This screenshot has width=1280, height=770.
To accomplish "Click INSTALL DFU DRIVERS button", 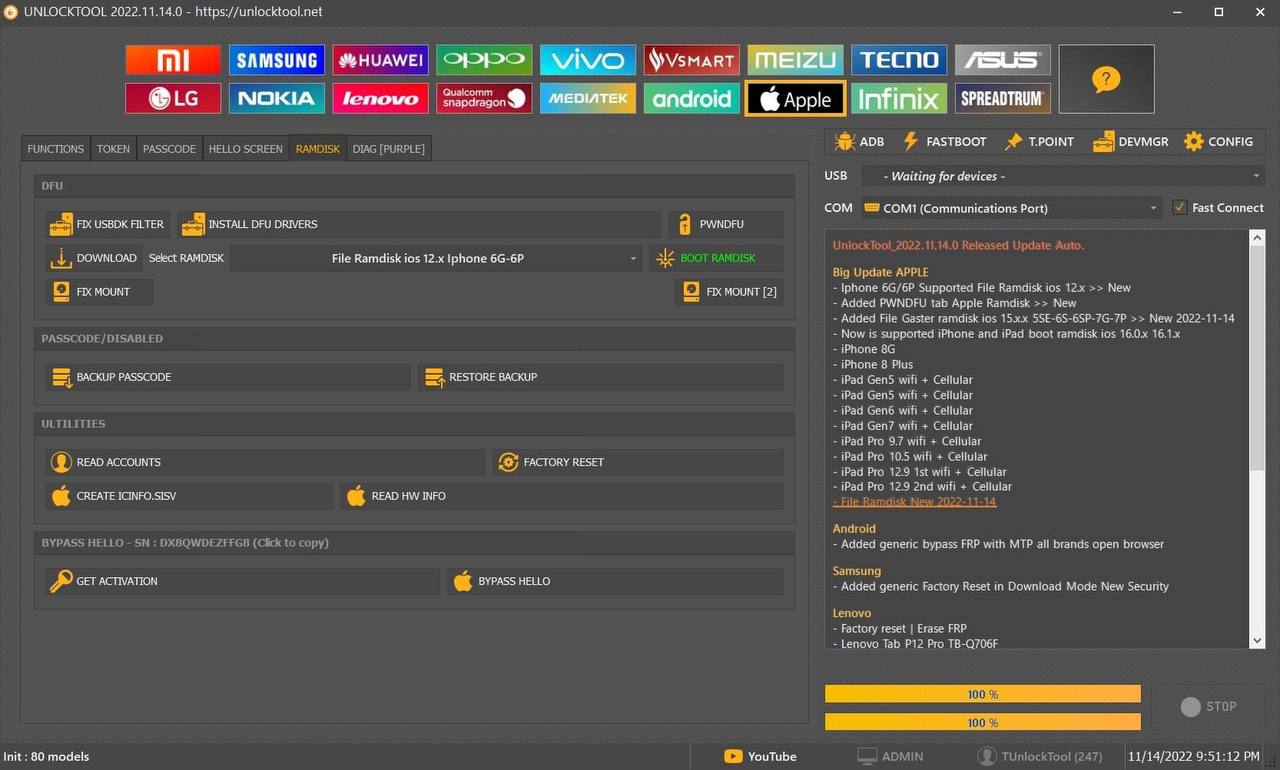I will click(419, 224).
